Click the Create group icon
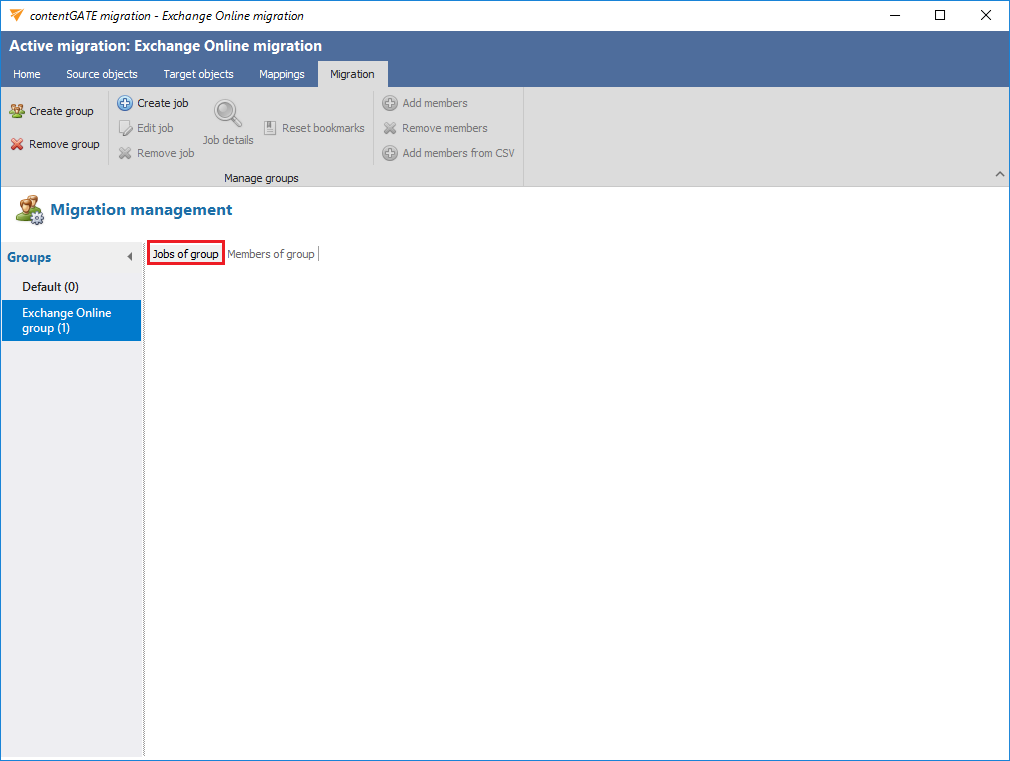This screenshot has height=761, width=1010. point(17,111)
